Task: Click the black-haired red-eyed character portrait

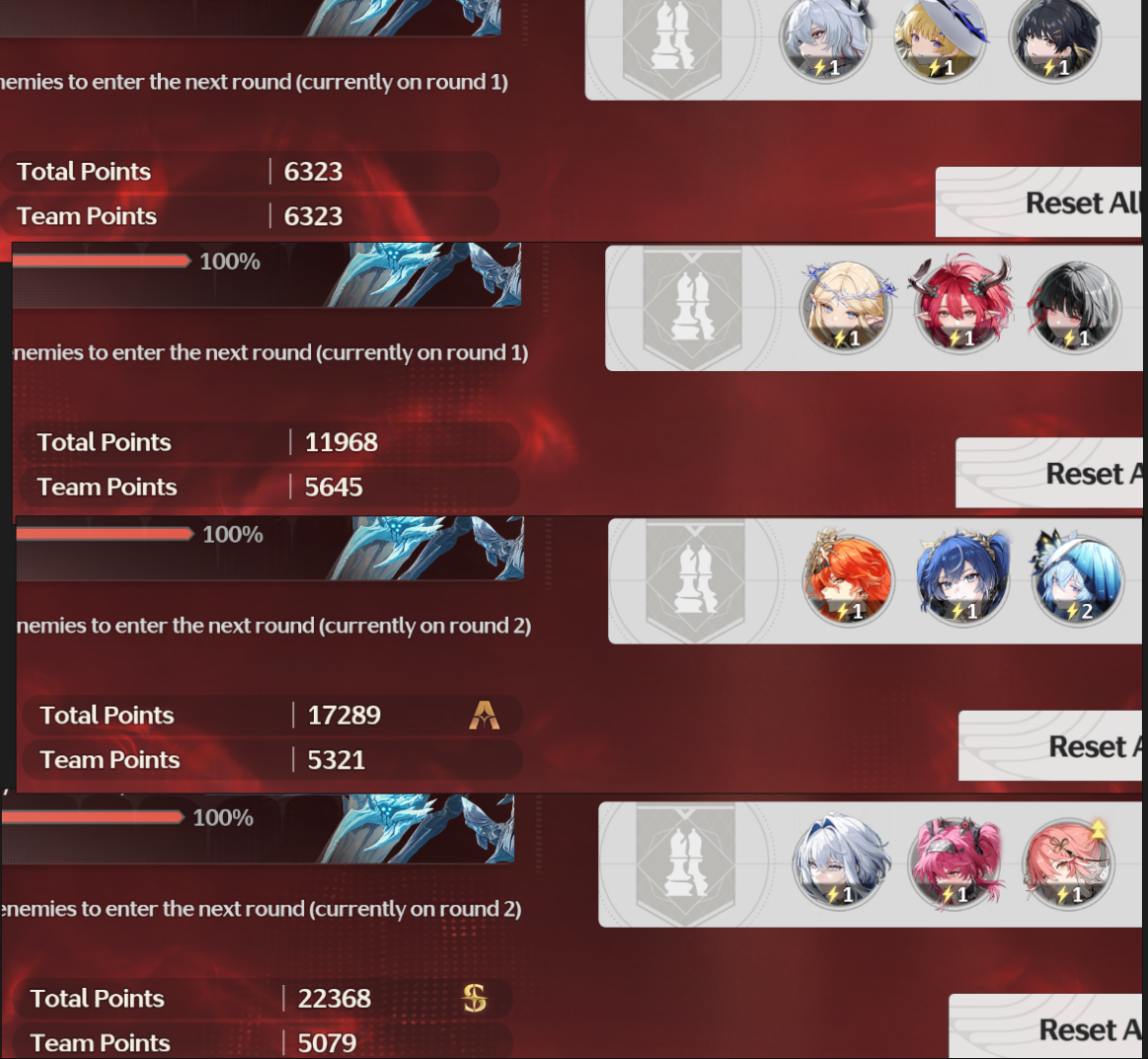Action: tap(1076, 307)
